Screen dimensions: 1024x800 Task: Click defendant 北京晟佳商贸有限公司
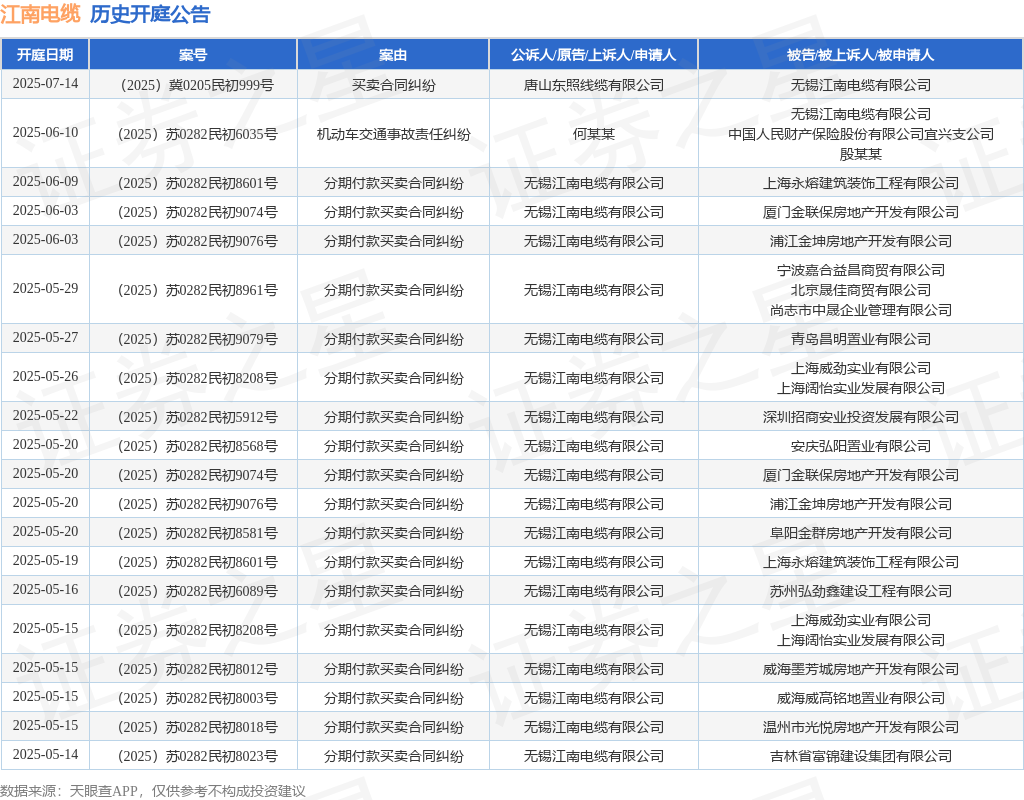tap(861, 290)
